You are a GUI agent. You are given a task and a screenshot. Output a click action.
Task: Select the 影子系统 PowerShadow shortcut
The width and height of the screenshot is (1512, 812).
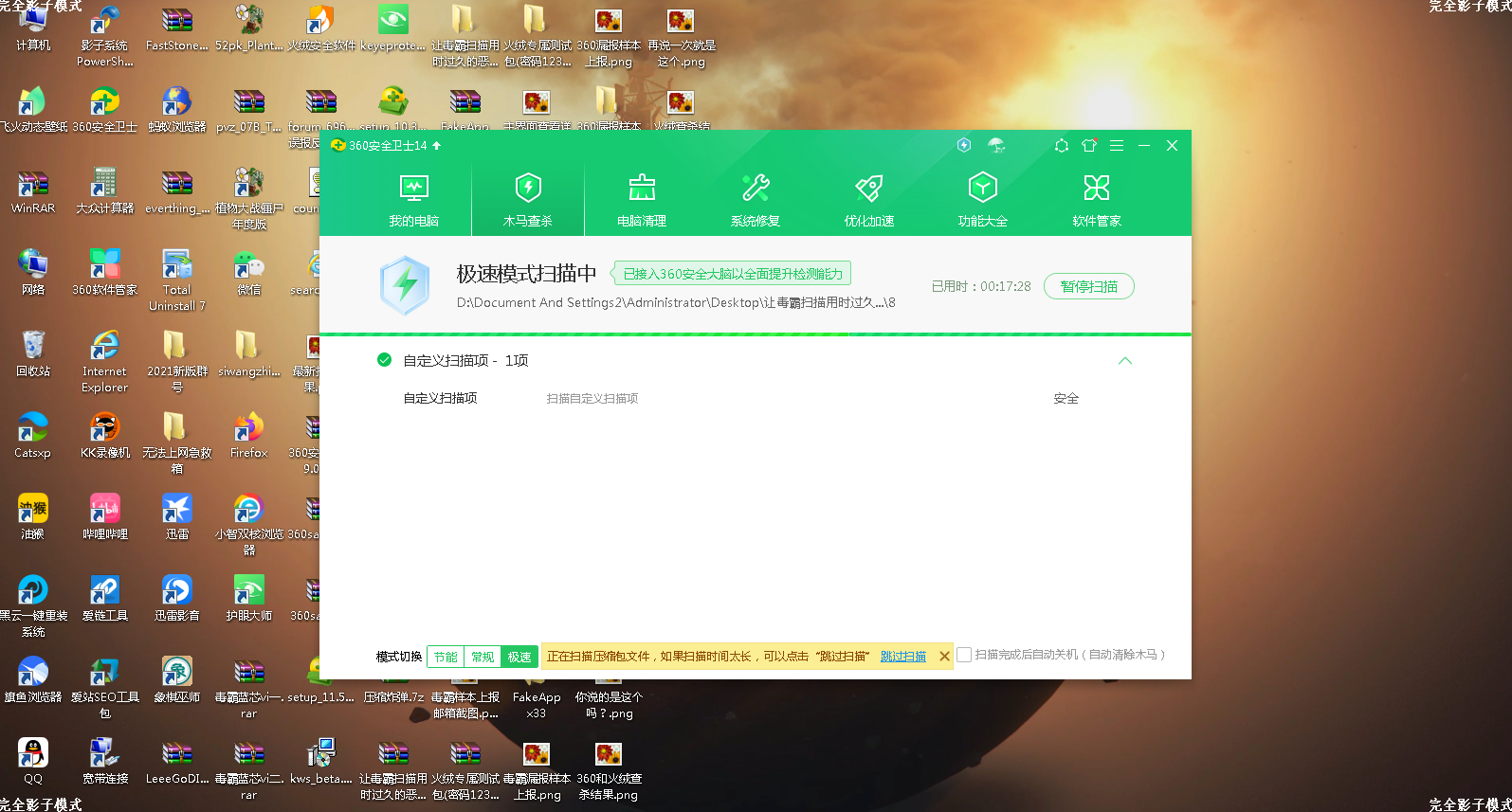105,38
